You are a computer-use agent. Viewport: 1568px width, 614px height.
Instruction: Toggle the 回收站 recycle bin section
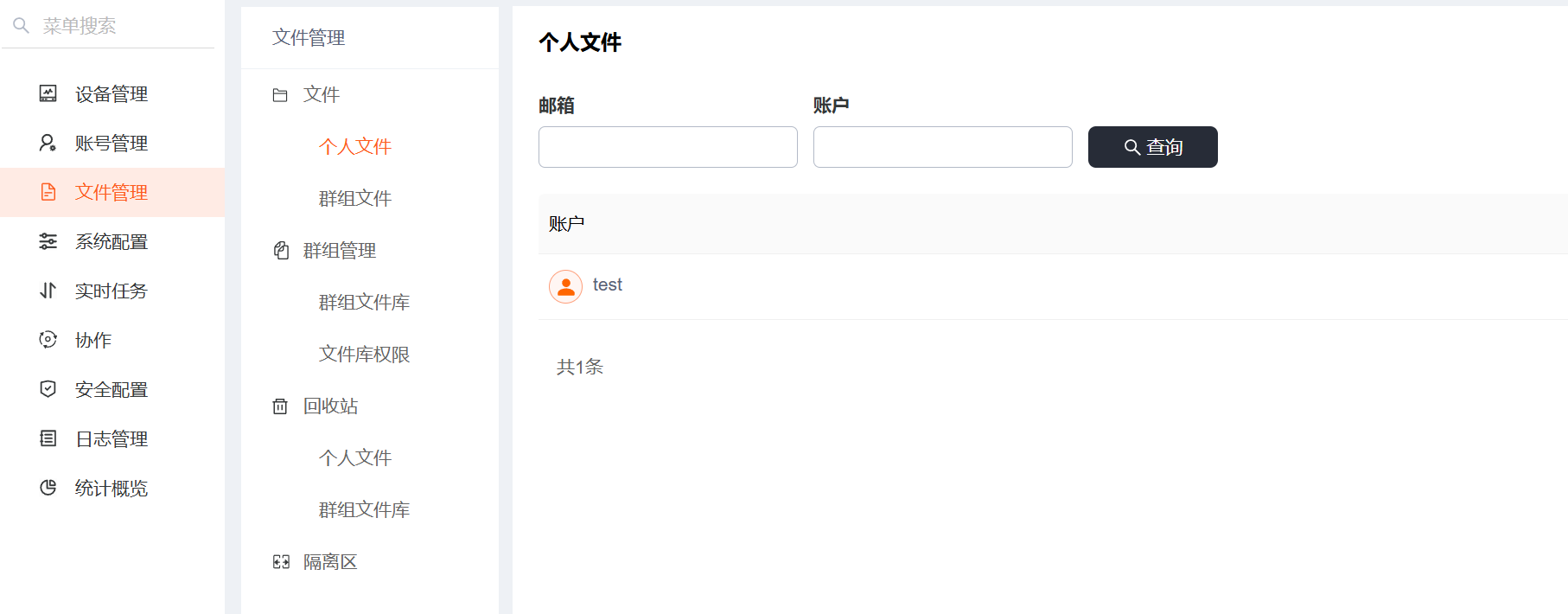(330, 406)
